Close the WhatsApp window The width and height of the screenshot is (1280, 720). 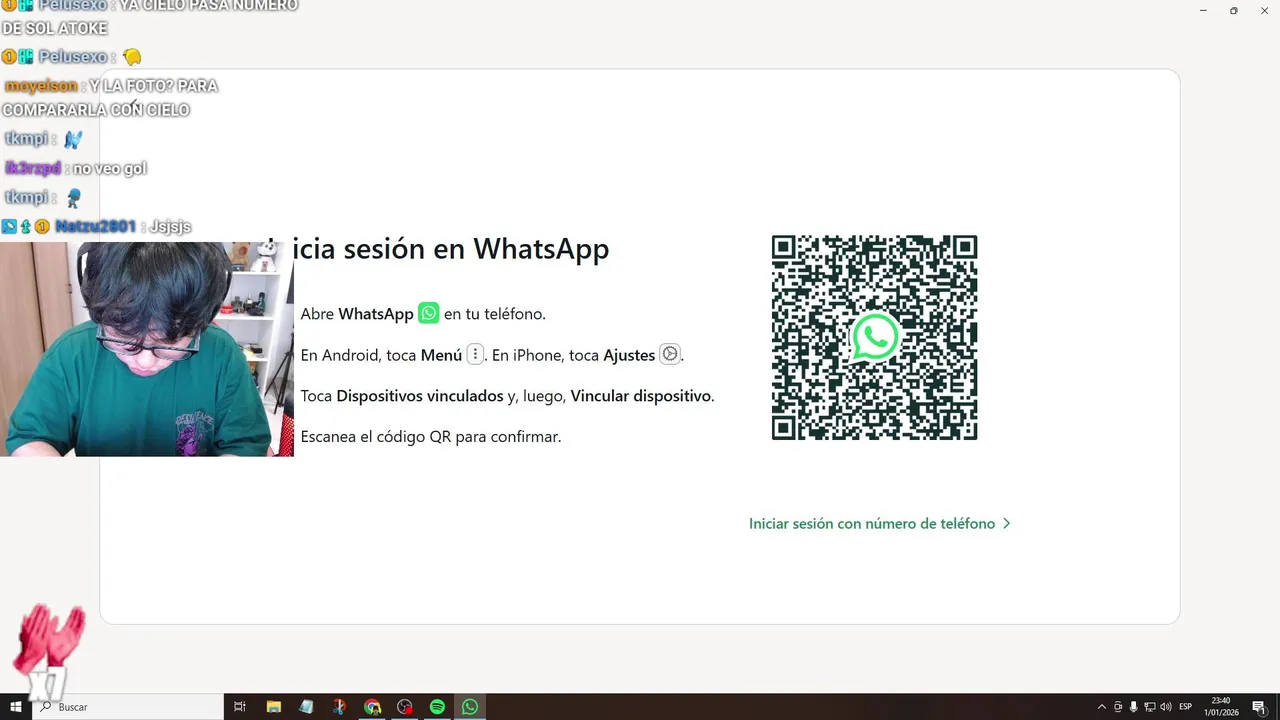pyautogui.click(x=1264, y=10)
